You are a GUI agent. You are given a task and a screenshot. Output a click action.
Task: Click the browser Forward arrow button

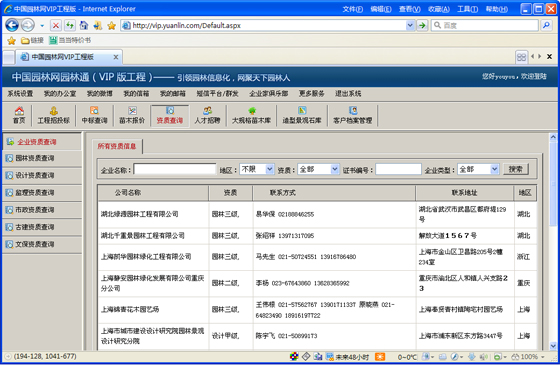28,25
